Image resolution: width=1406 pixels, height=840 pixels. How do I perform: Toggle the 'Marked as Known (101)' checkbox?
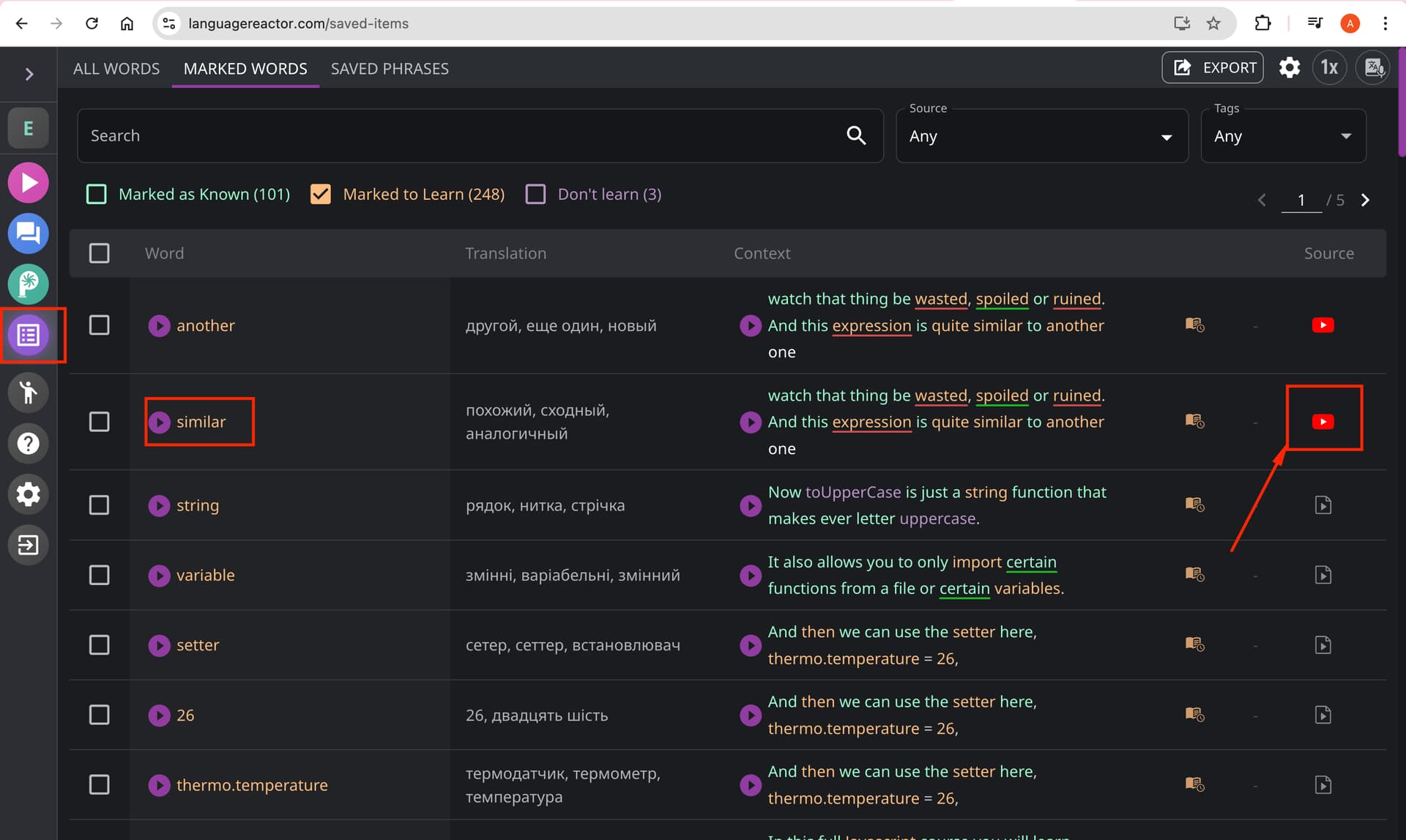(x=96, y=194)
